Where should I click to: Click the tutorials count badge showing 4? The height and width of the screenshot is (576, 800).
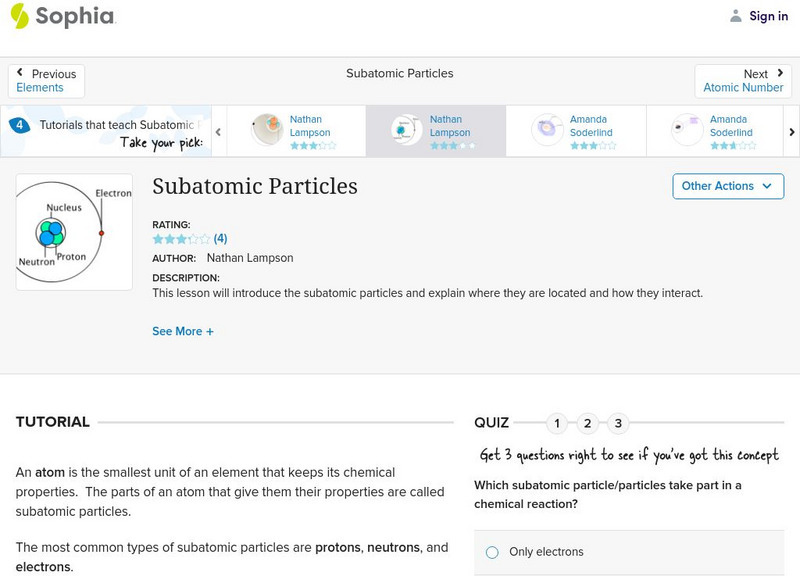19,126
